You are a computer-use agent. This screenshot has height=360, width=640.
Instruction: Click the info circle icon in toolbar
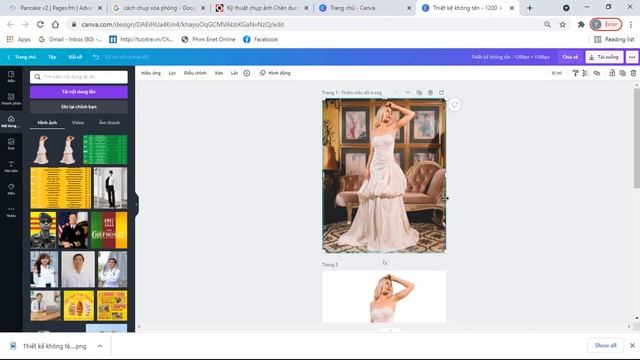pos(247,73)
